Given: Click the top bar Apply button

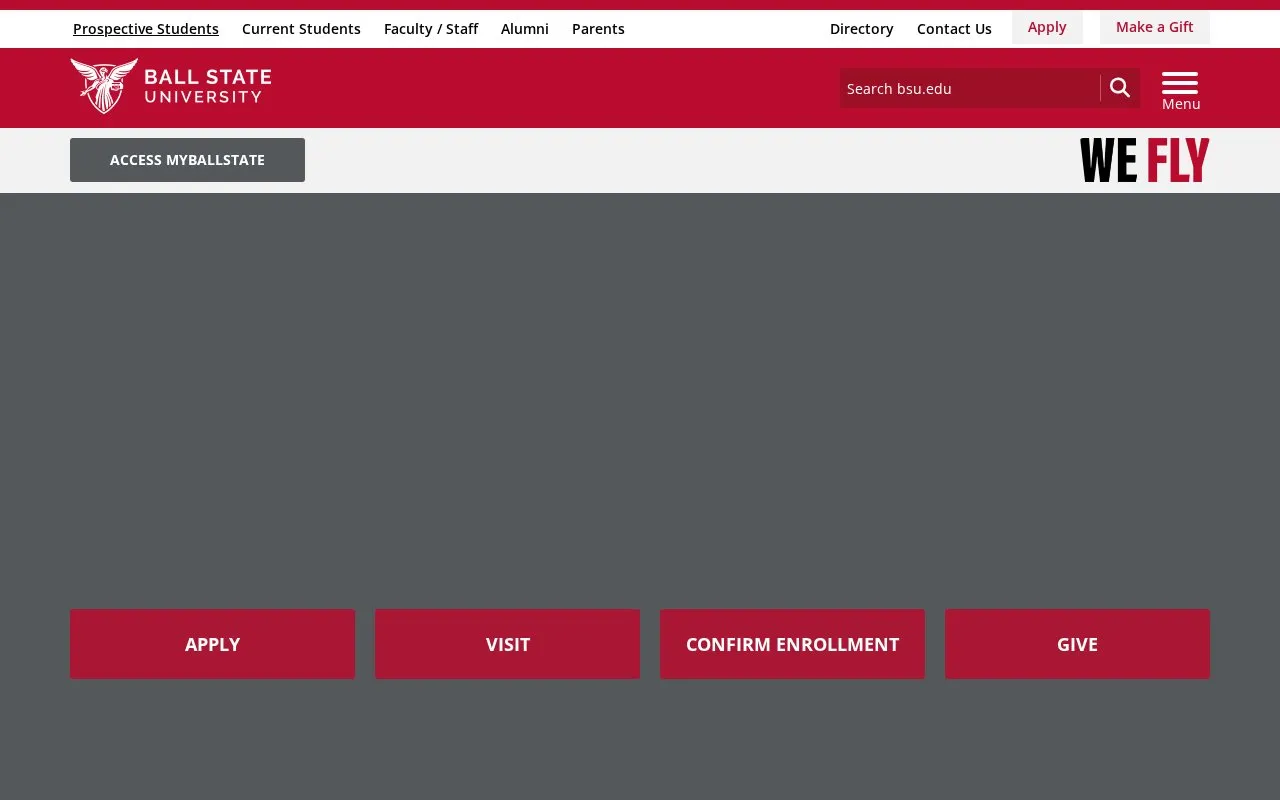Looking at the screenshot, I should click(1047, 27).
